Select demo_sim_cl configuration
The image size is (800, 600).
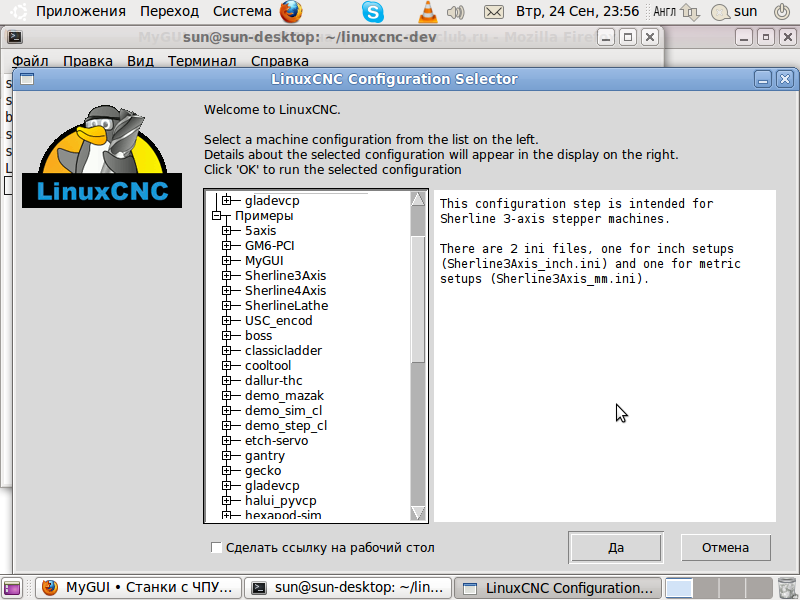[283, 411]
